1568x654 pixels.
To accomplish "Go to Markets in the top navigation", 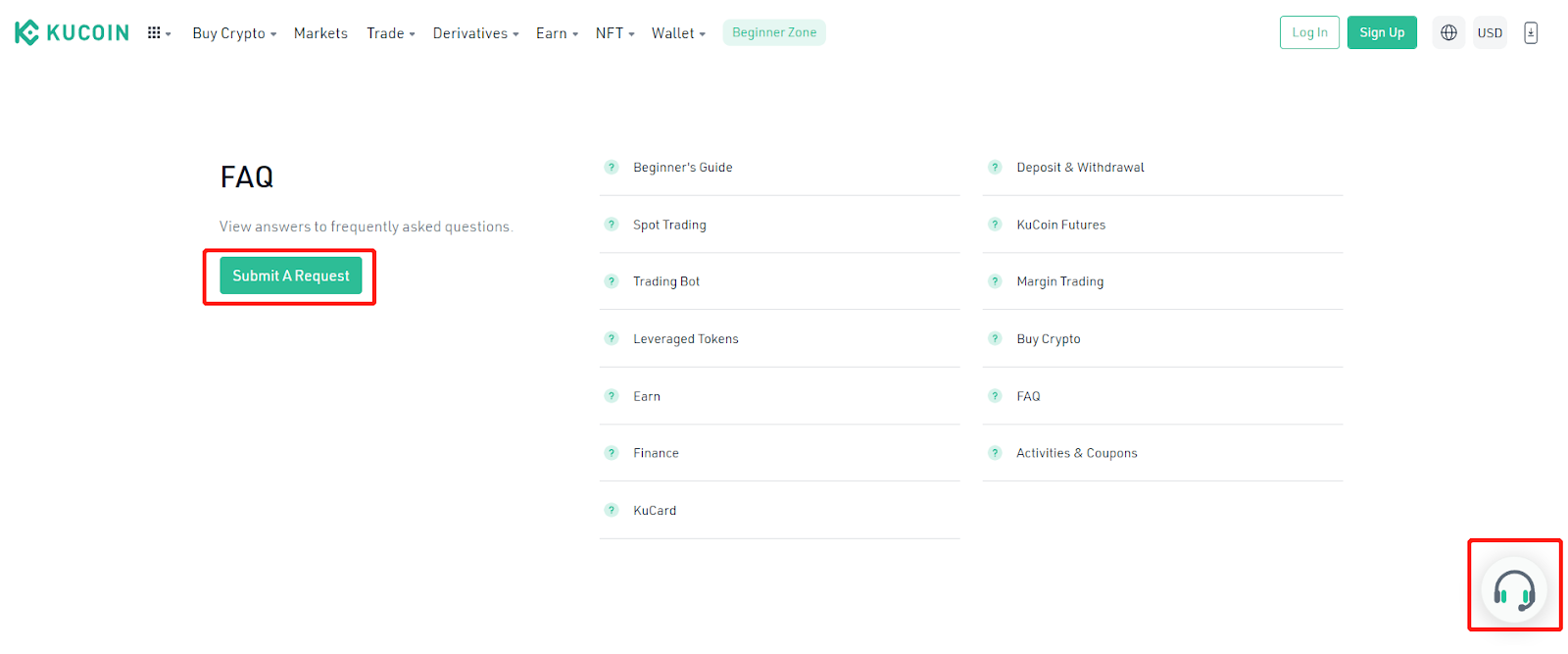I will 320,33.
